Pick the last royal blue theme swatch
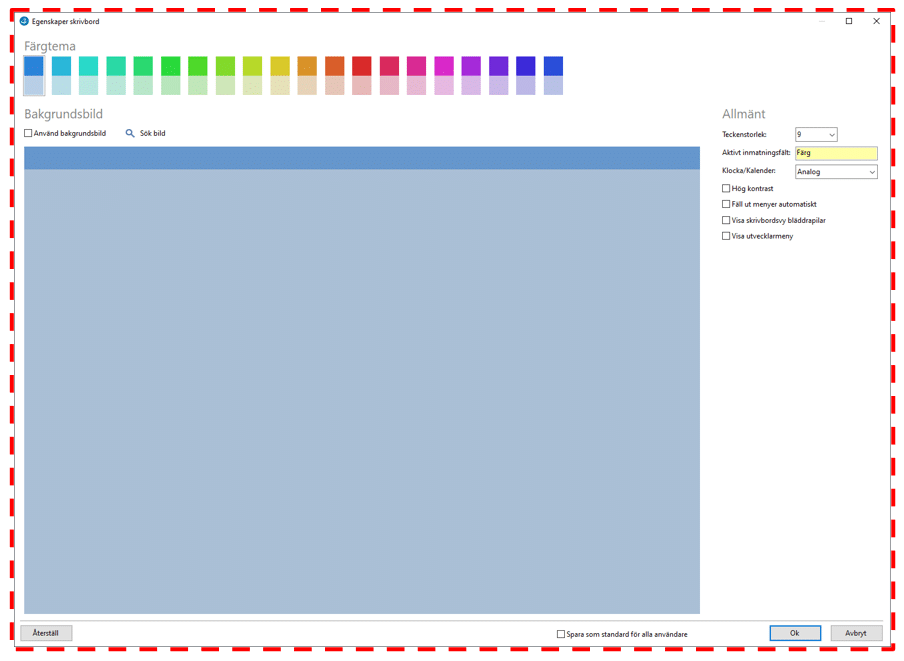The height and width of the screenshot is (661, 904). [x=553, y=75]
